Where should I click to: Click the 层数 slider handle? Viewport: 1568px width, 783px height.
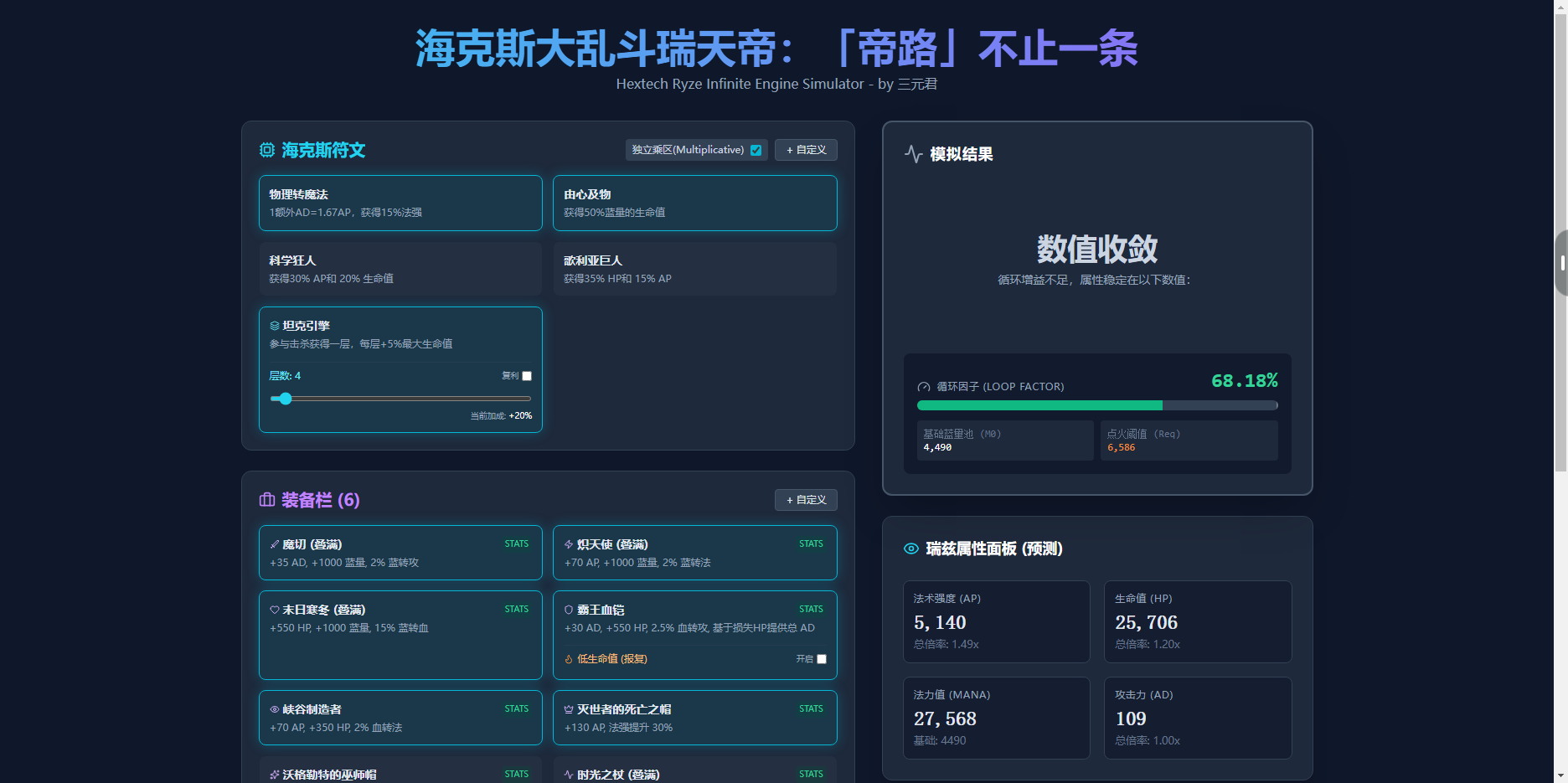coord(285,399)
